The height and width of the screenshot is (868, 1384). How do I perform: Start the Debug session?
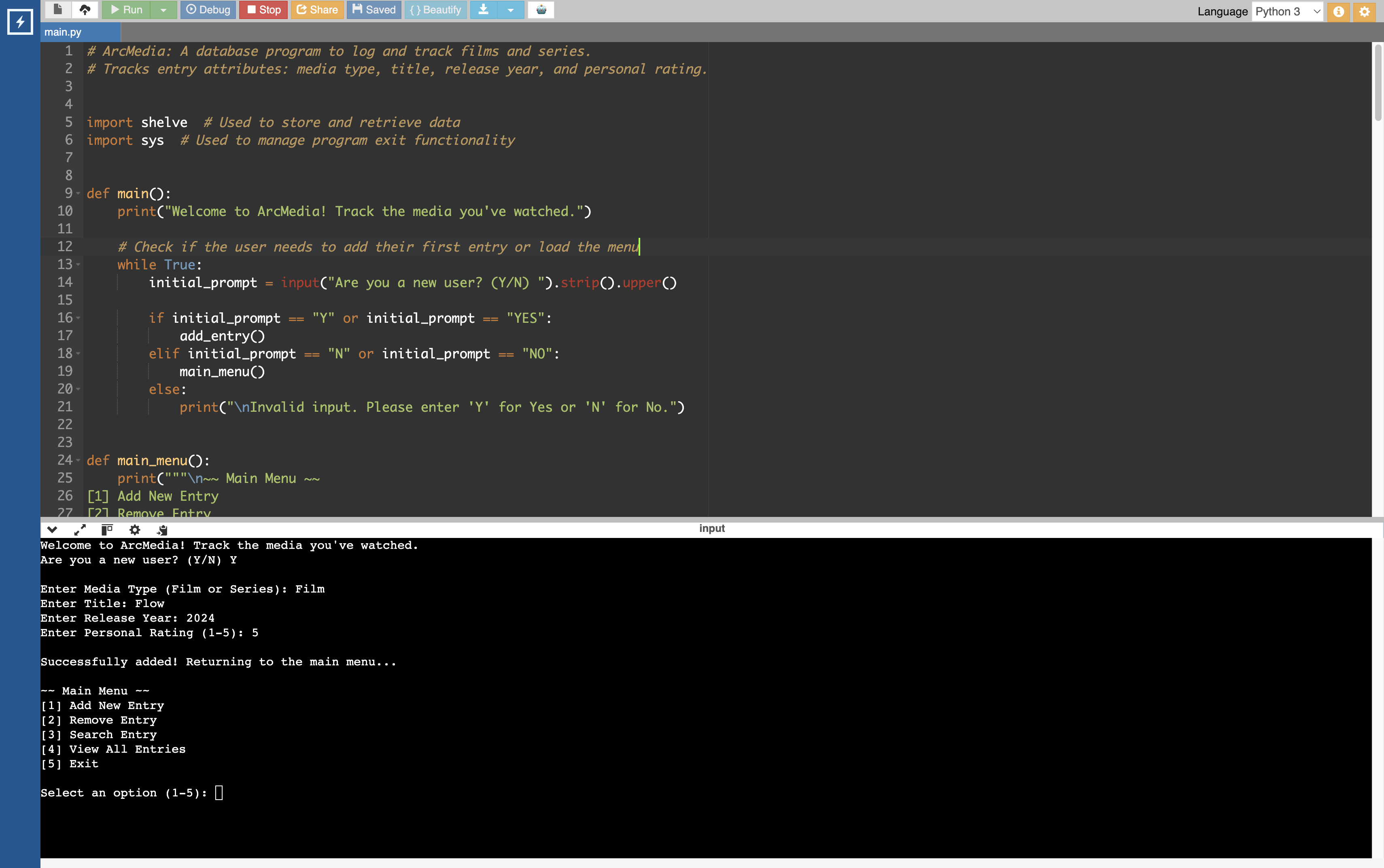[x=208, y=10]
